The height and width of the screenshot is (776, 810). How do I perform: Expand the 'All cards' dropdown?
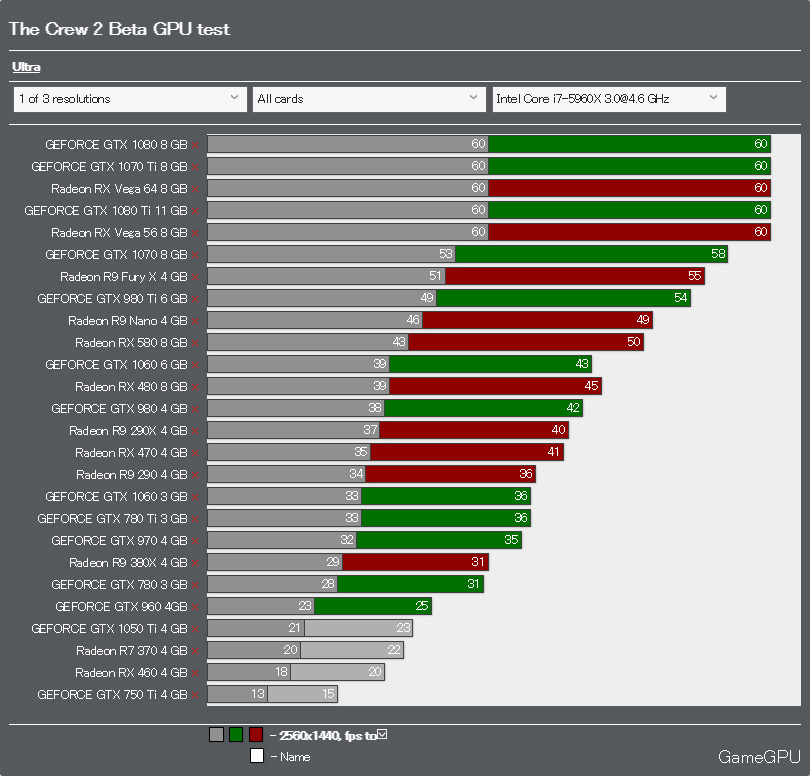369,99
